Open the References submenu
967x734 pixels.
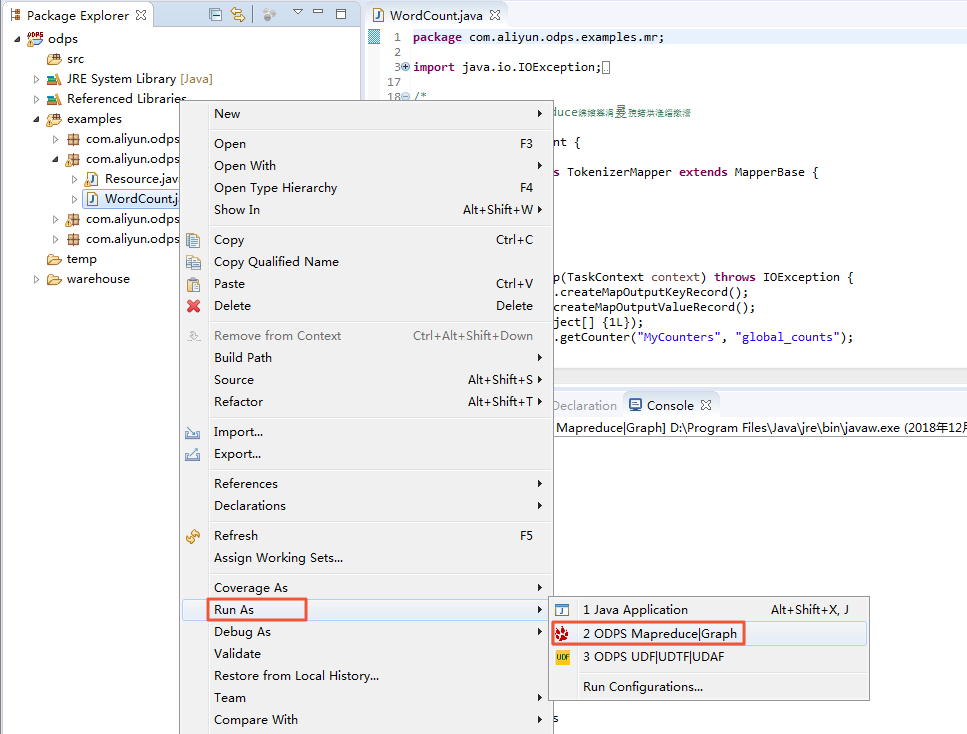(366, 484)
